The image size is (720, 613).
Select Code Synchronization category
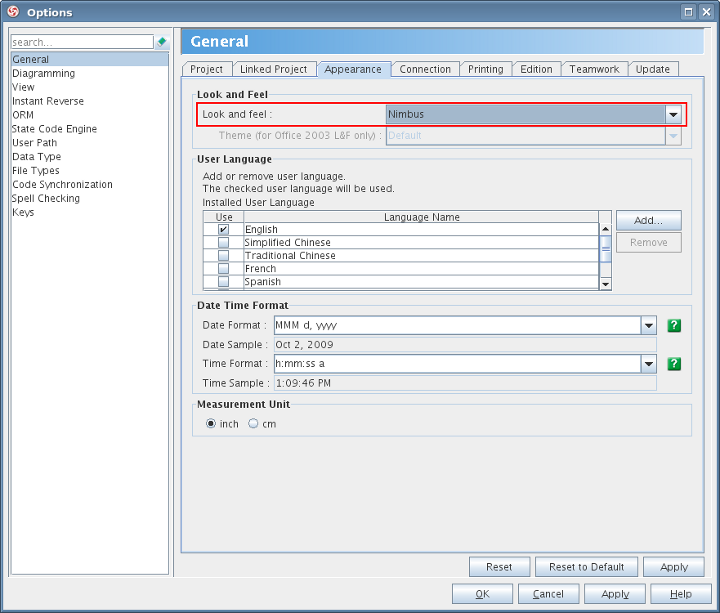tap(90, 184)
